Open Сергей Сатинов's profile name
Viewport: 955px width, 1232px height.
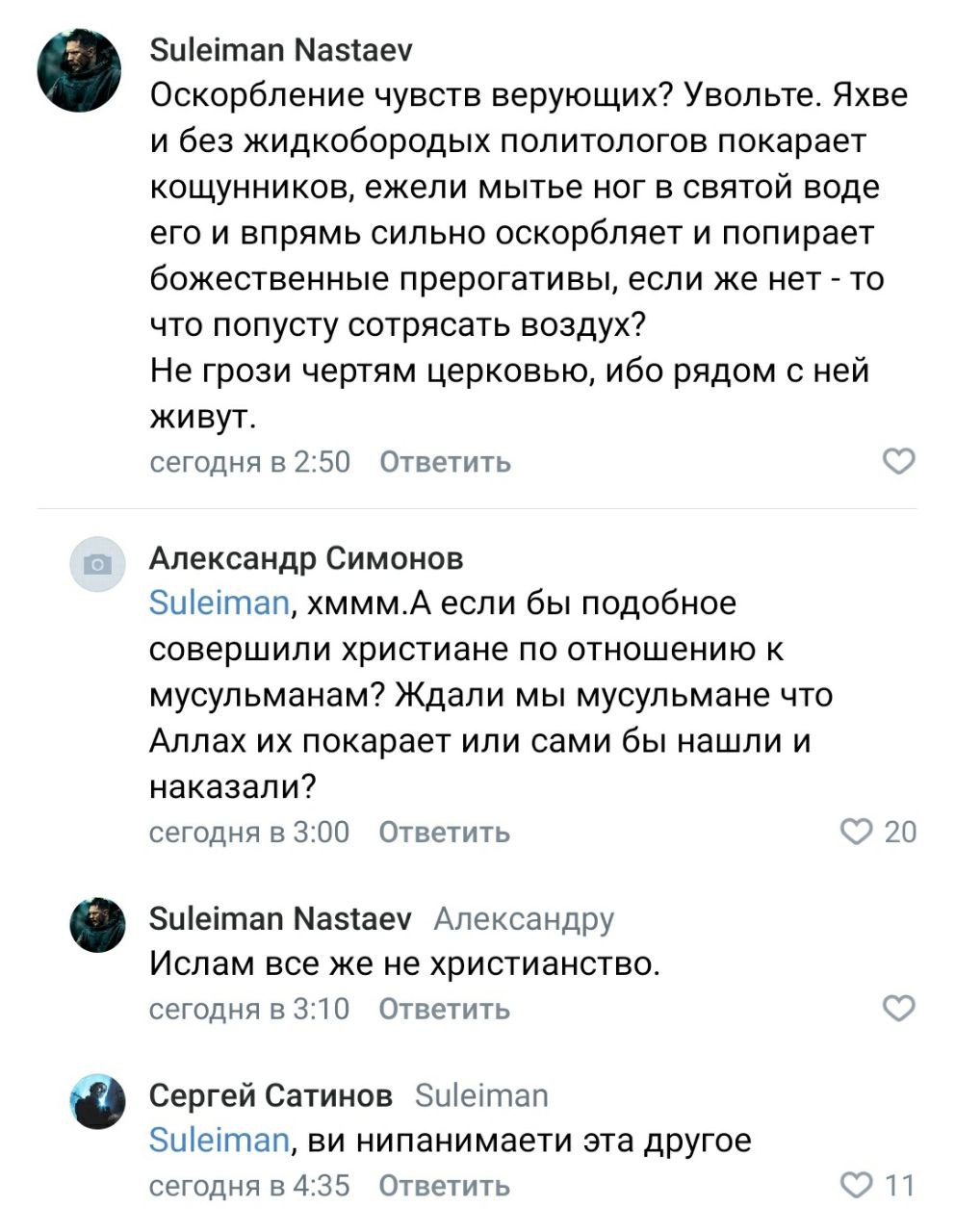click(271, 1095)
